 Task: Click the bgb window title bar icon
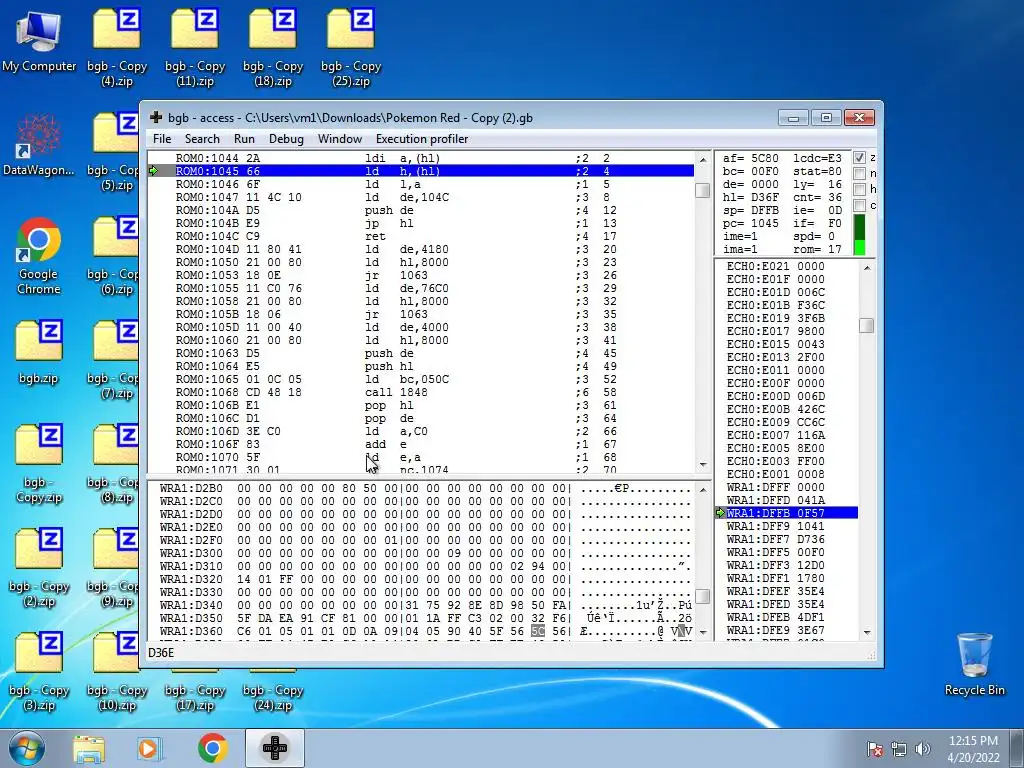[x=156, y=118]
